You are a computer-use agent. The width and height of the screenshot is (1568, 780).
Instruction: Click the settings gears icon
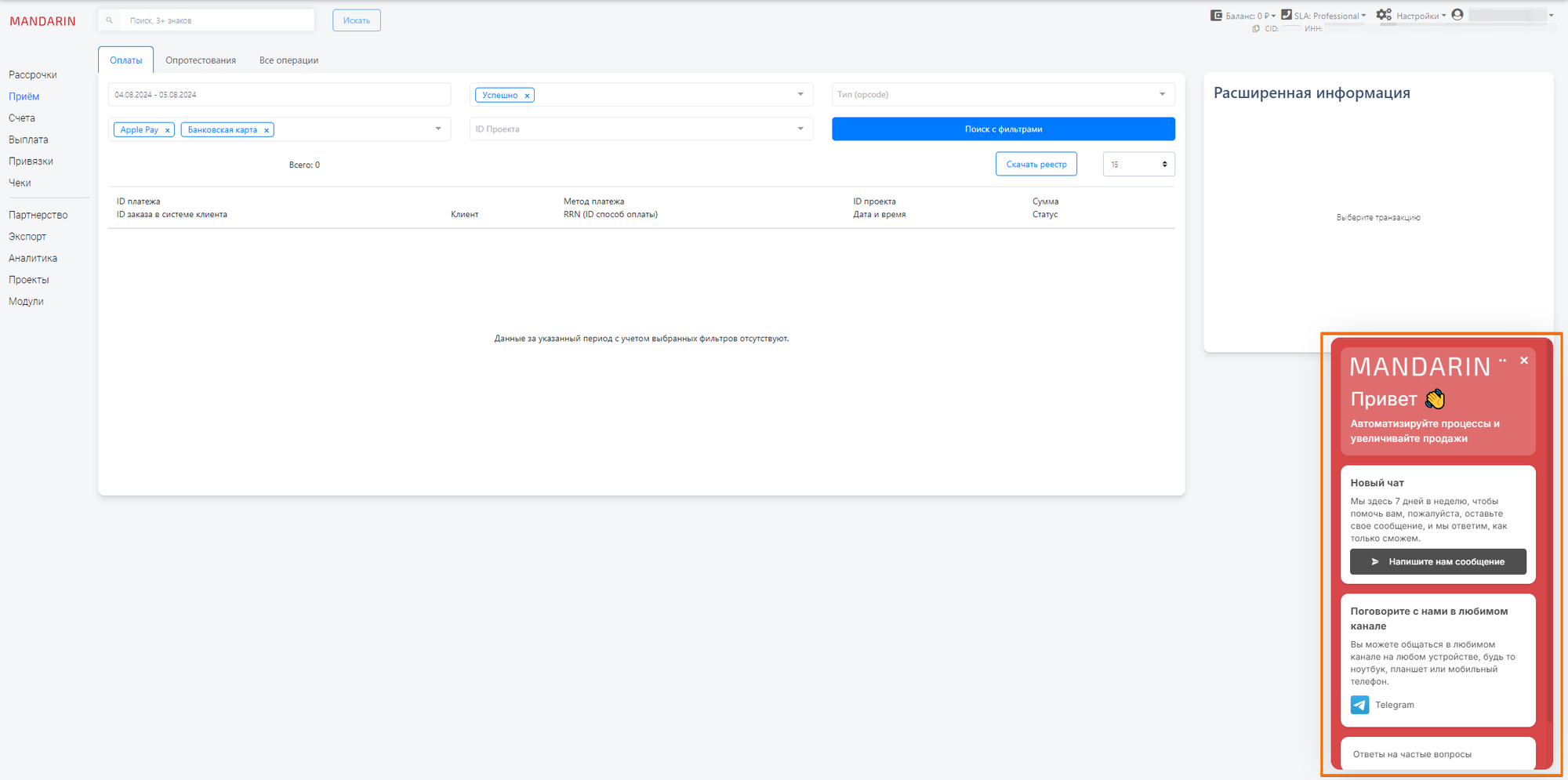click(1384, 15)
